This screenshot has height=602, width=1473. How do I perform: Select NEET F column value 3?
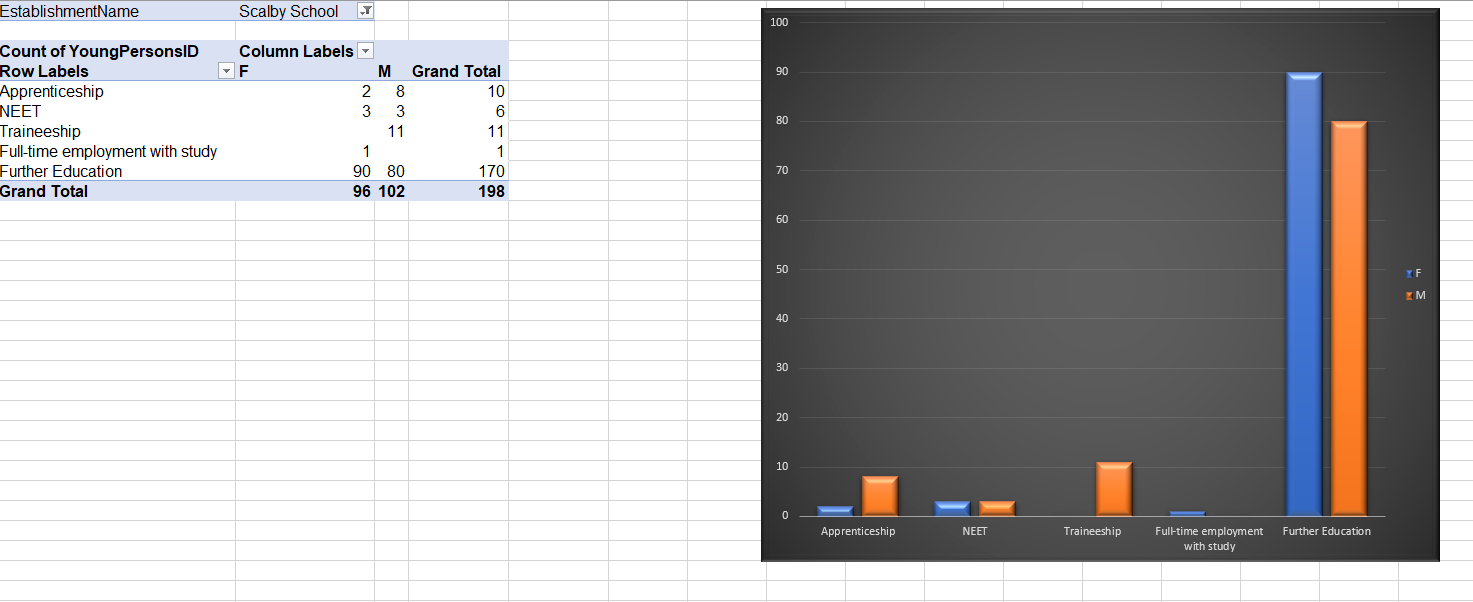pos(305,111)
